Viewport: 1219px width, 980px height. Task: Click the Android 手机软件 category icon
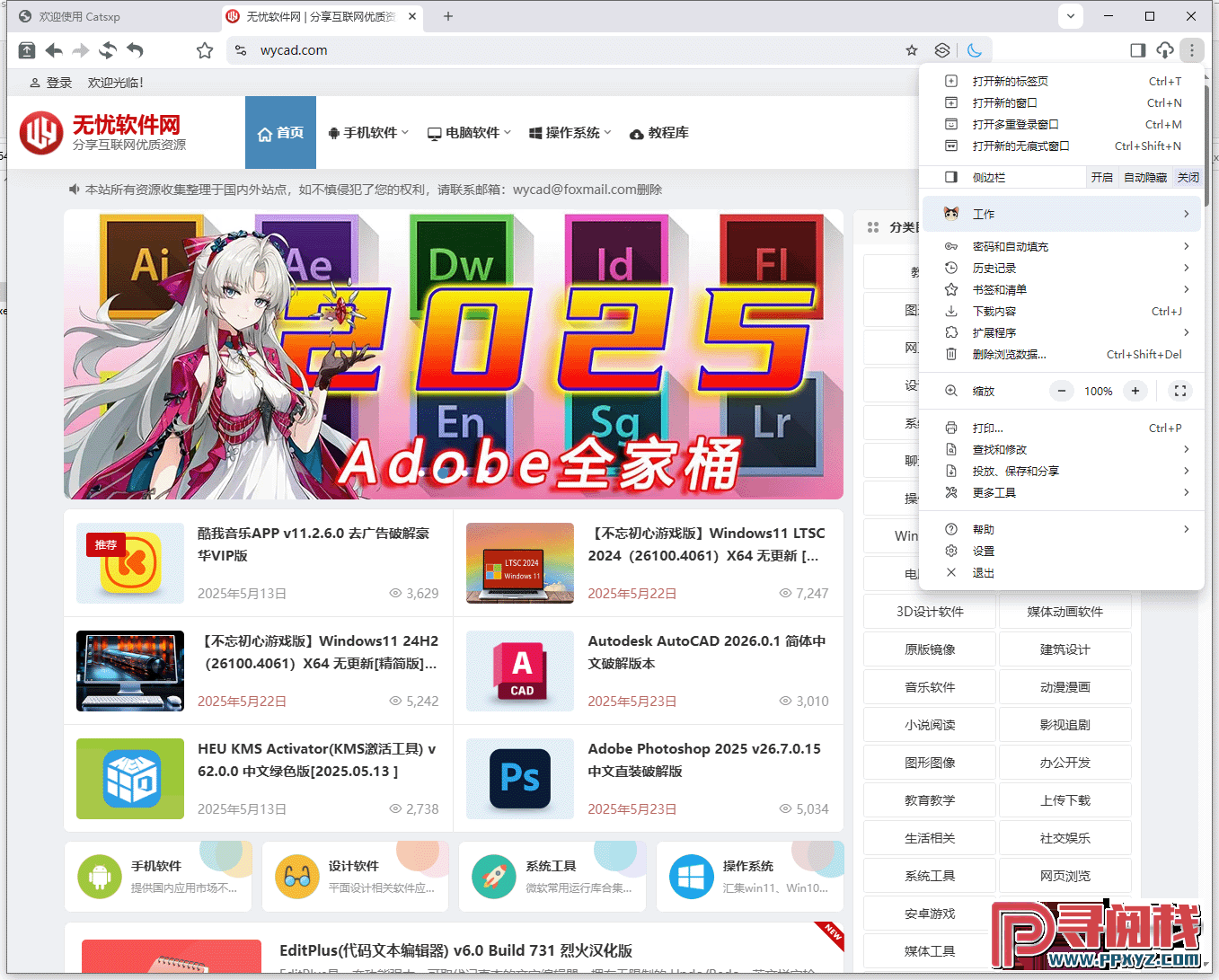point(100,877)
